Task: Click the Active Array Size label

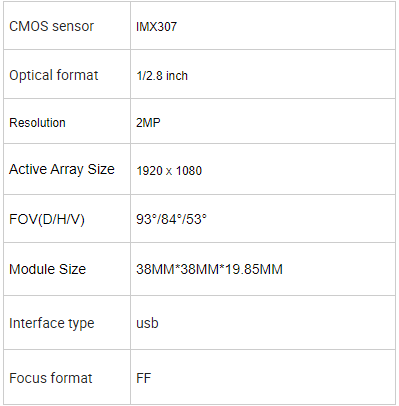Action: coord(62,169)
